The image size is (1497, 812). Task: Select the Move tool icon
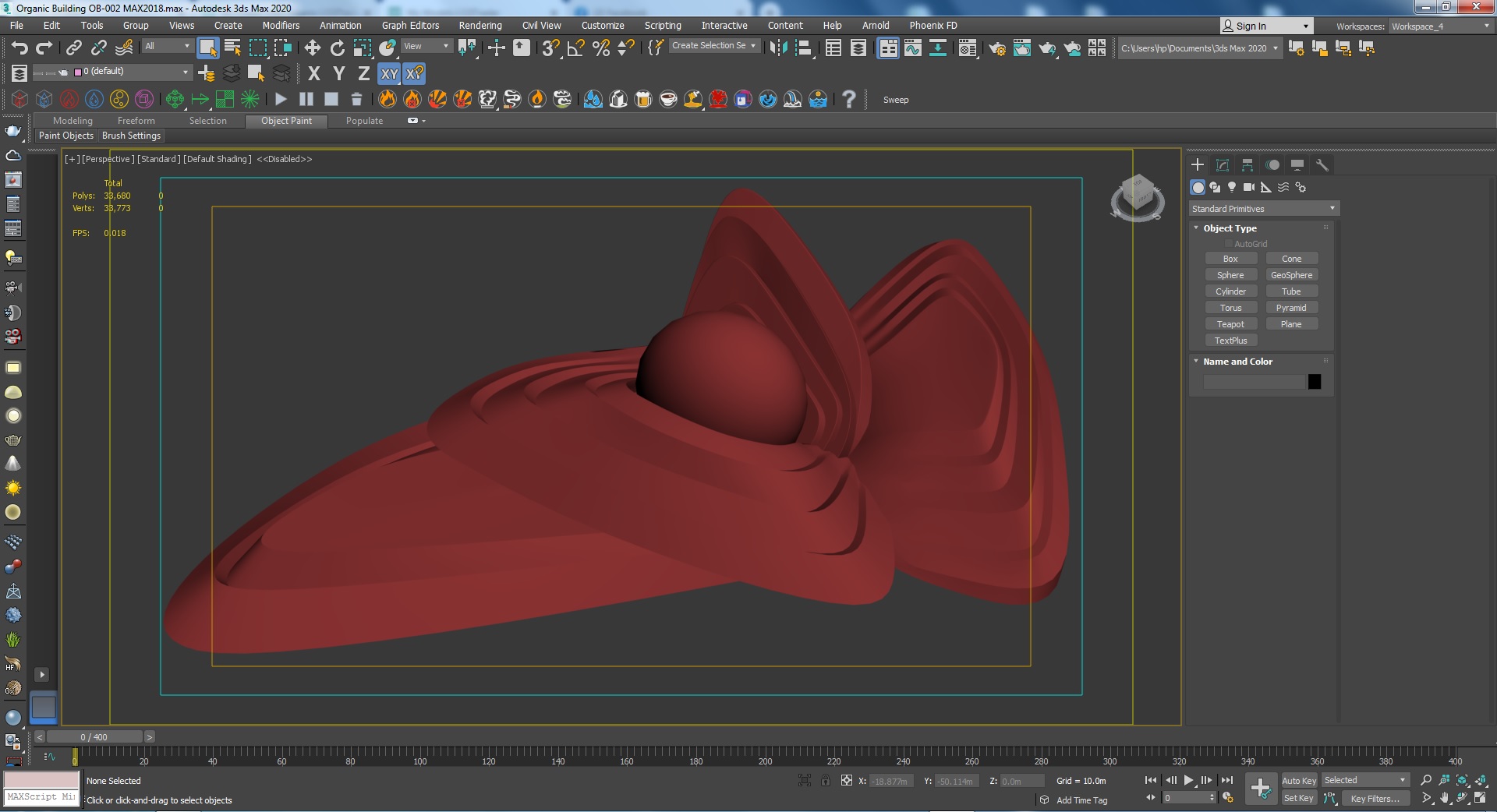pyautogui.click(x=313, y=48)
